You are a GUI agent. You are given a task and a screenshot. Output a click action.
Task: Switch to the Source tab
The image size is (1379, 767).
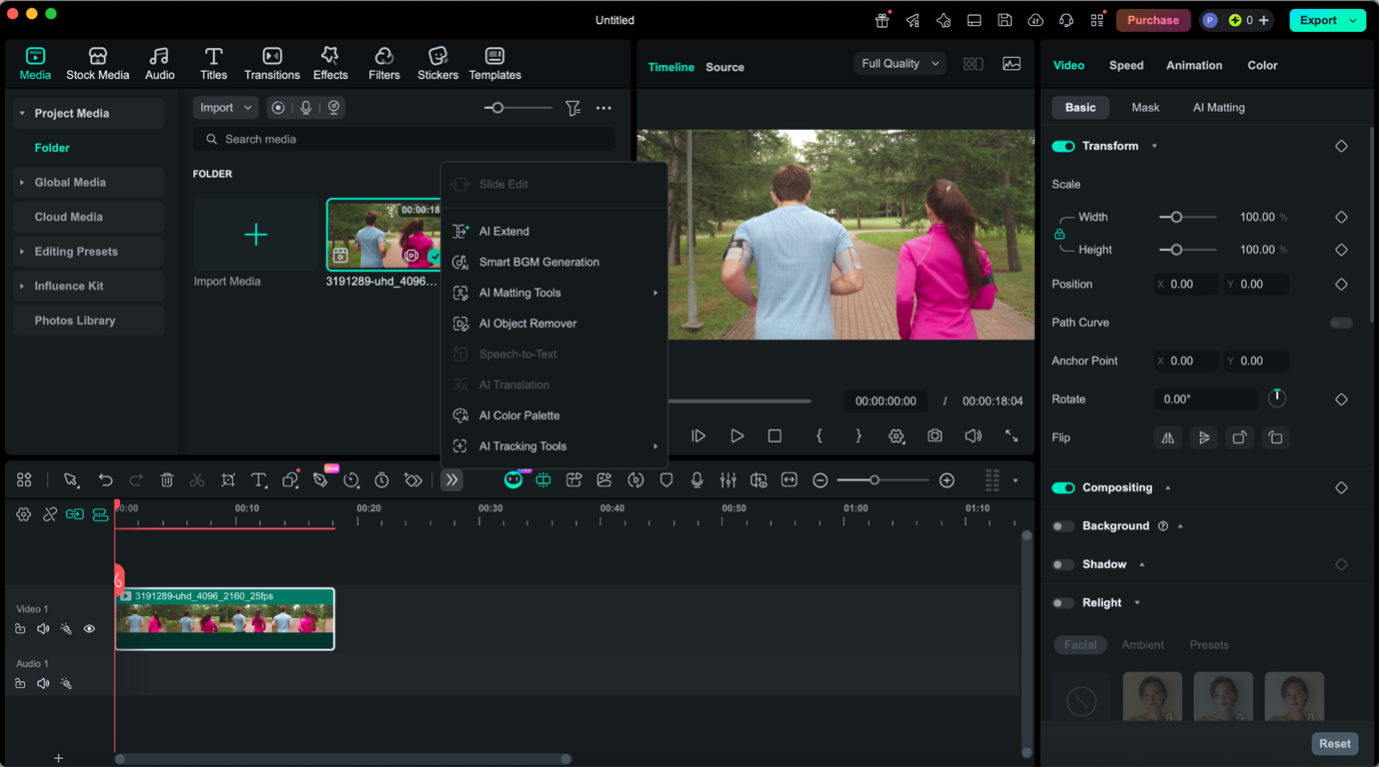[x=724, y=67]
